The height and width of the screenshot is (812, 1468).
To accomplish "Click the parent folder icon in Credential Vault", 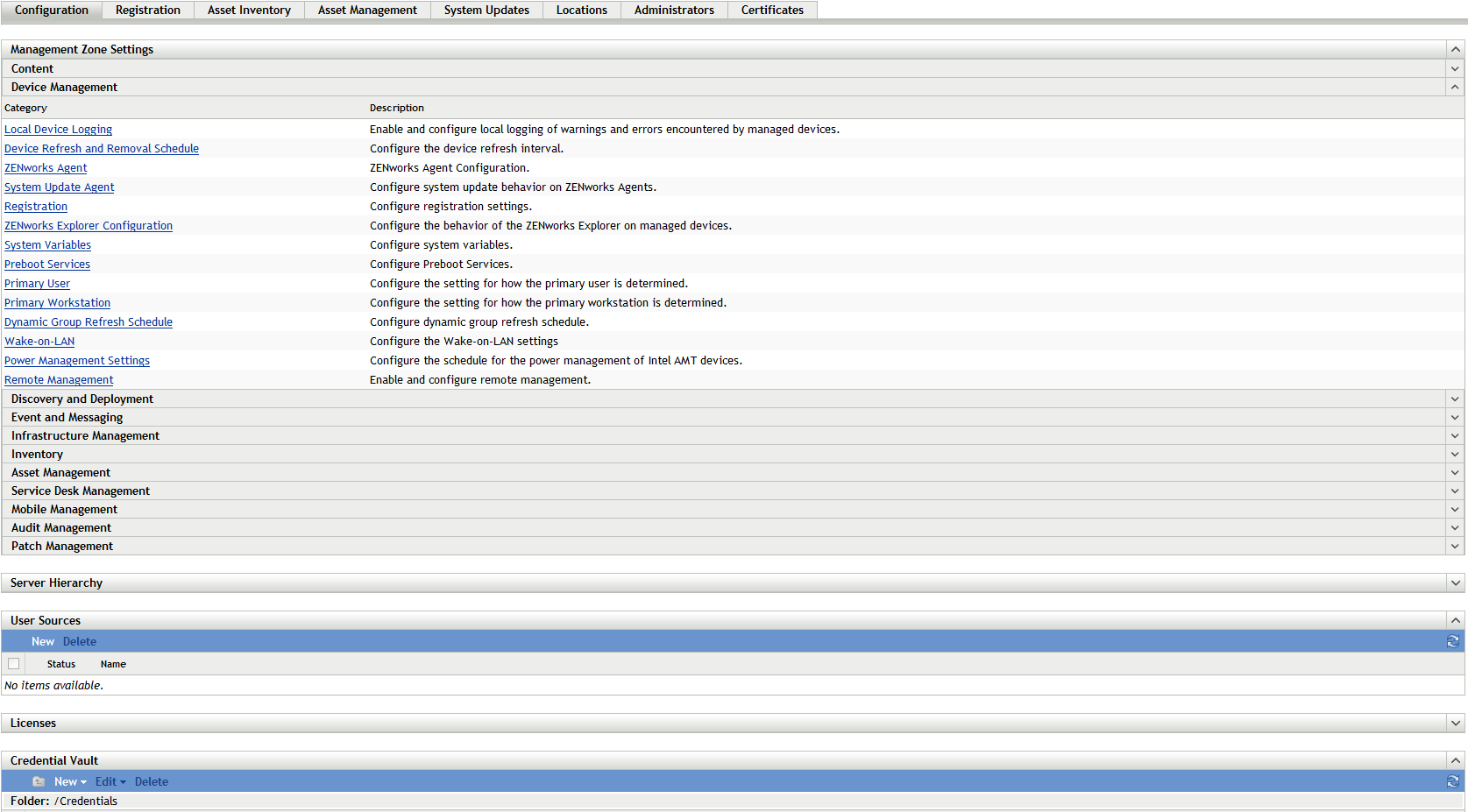I will (38, 780).
